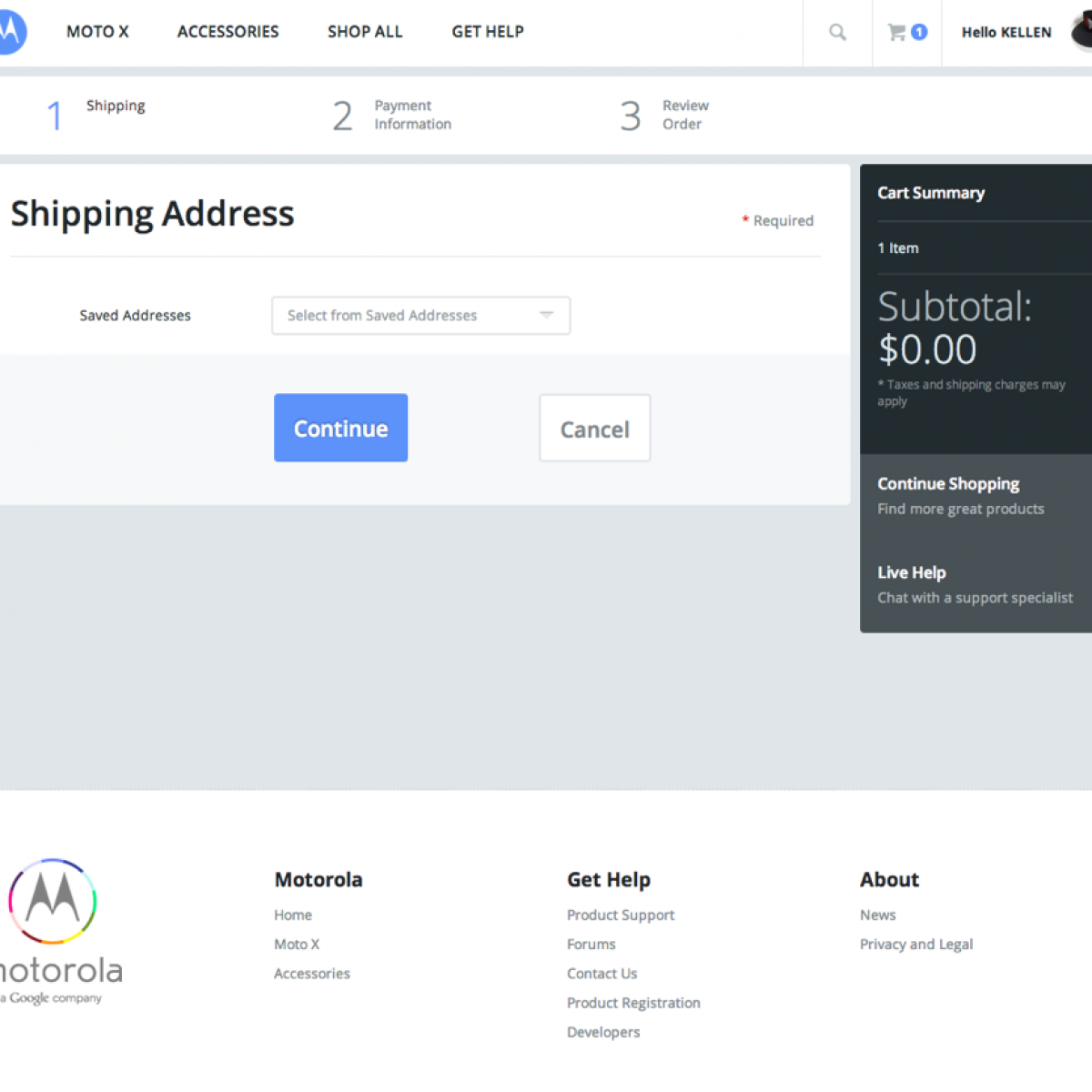Click the Cancel button

click(x=594, y=428)
